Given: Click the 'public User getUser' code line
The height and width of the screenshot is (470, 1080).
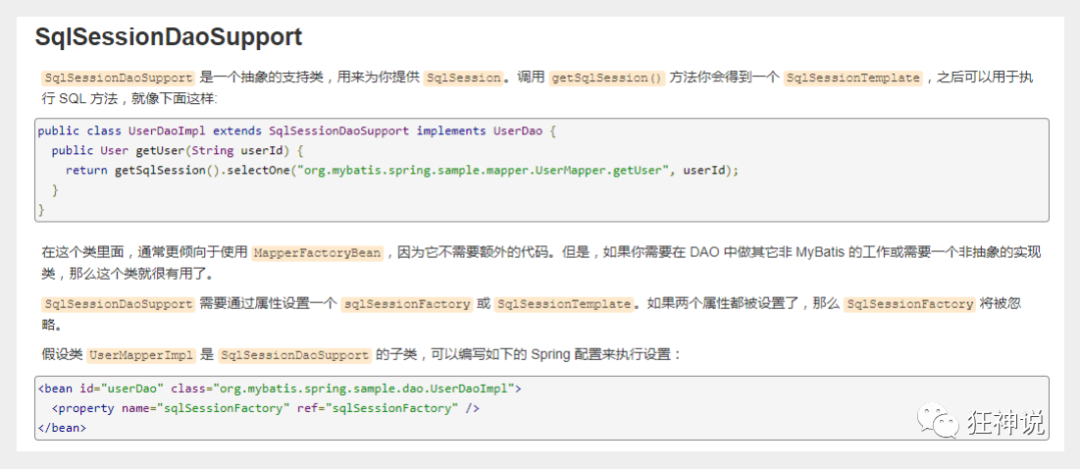Looking at the screenshot, I should (x=178, y=150).
